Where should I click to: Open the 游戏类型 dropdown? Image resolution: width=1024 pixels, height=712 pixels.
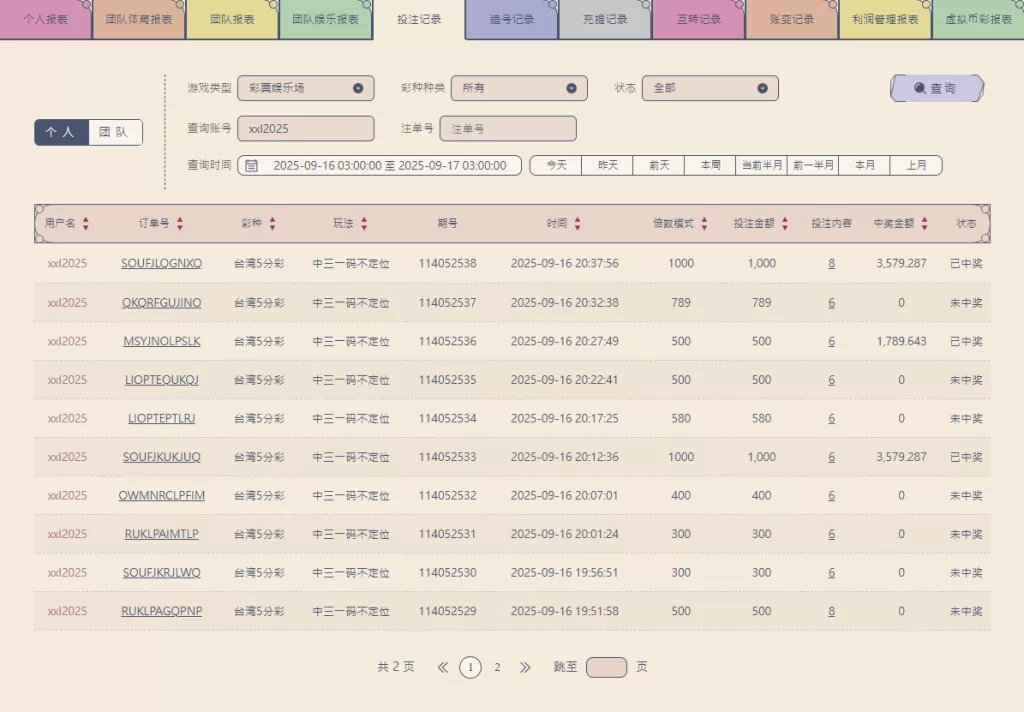pos(305,88)
